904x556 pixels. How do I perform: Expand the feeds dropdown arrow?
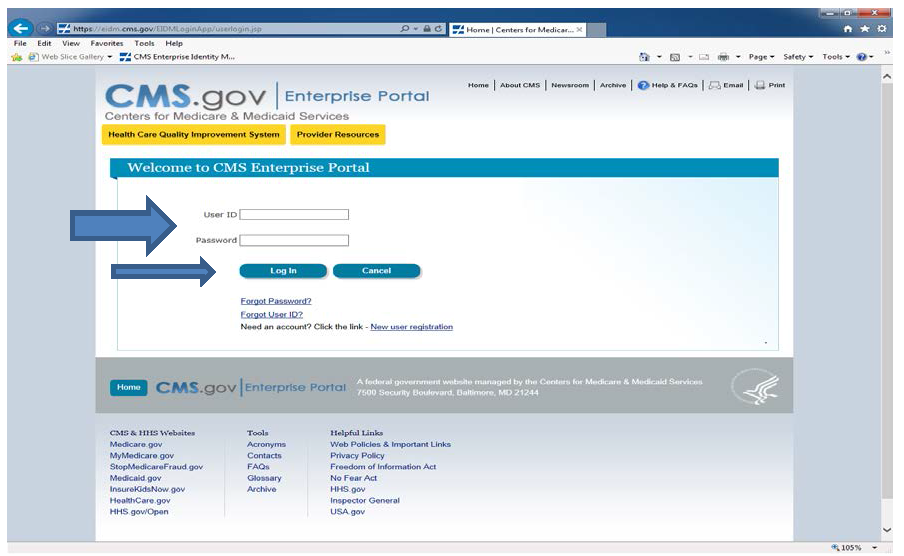[690, 57]
